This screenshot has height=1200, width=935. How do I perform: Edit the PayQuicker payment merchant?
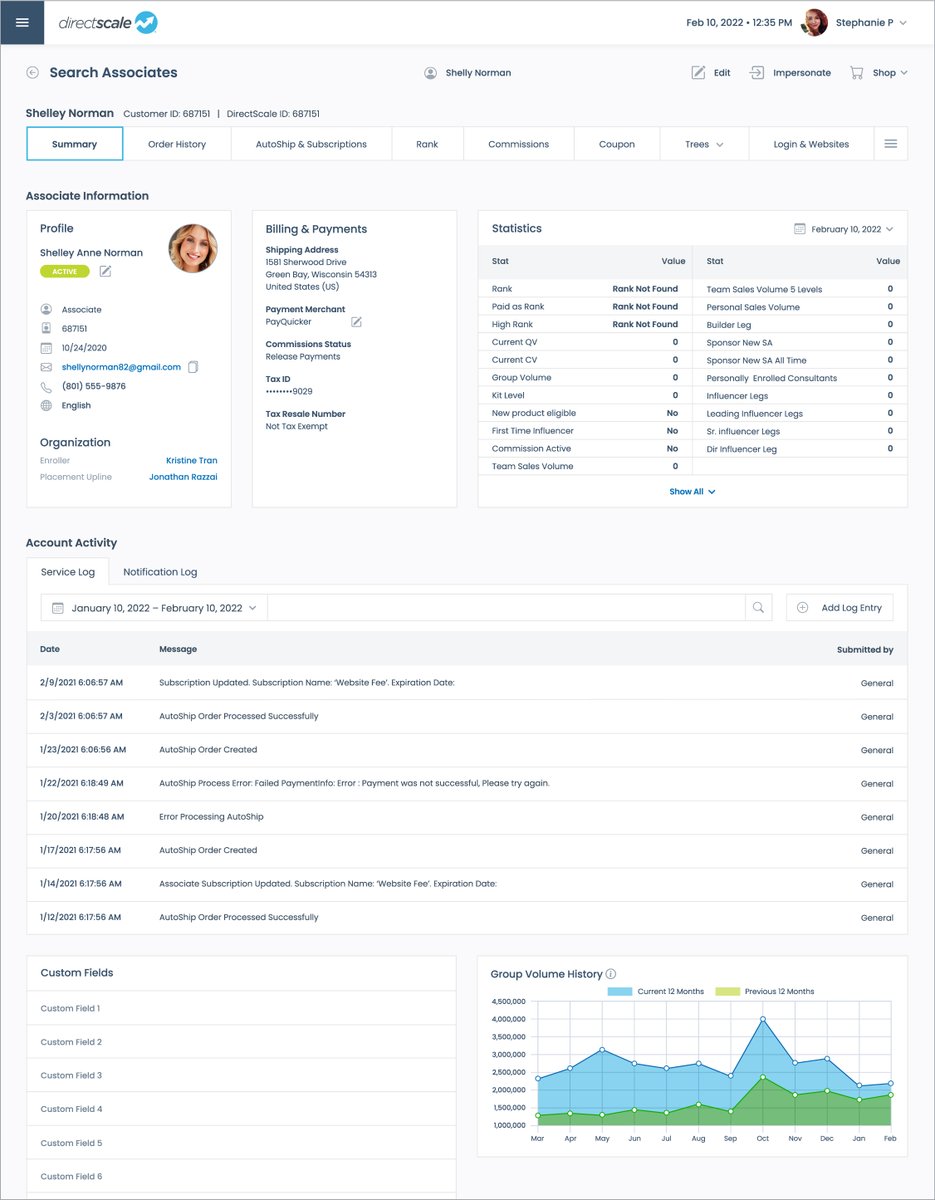coord(356,322)
